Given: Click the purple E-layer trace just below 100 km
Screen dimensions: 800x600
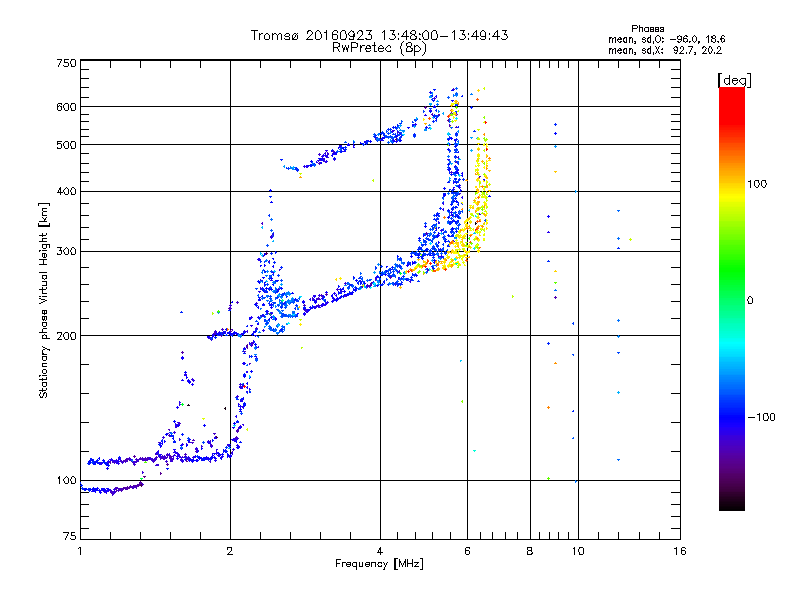Looking at the screenshot, I should tap(112, 489).
